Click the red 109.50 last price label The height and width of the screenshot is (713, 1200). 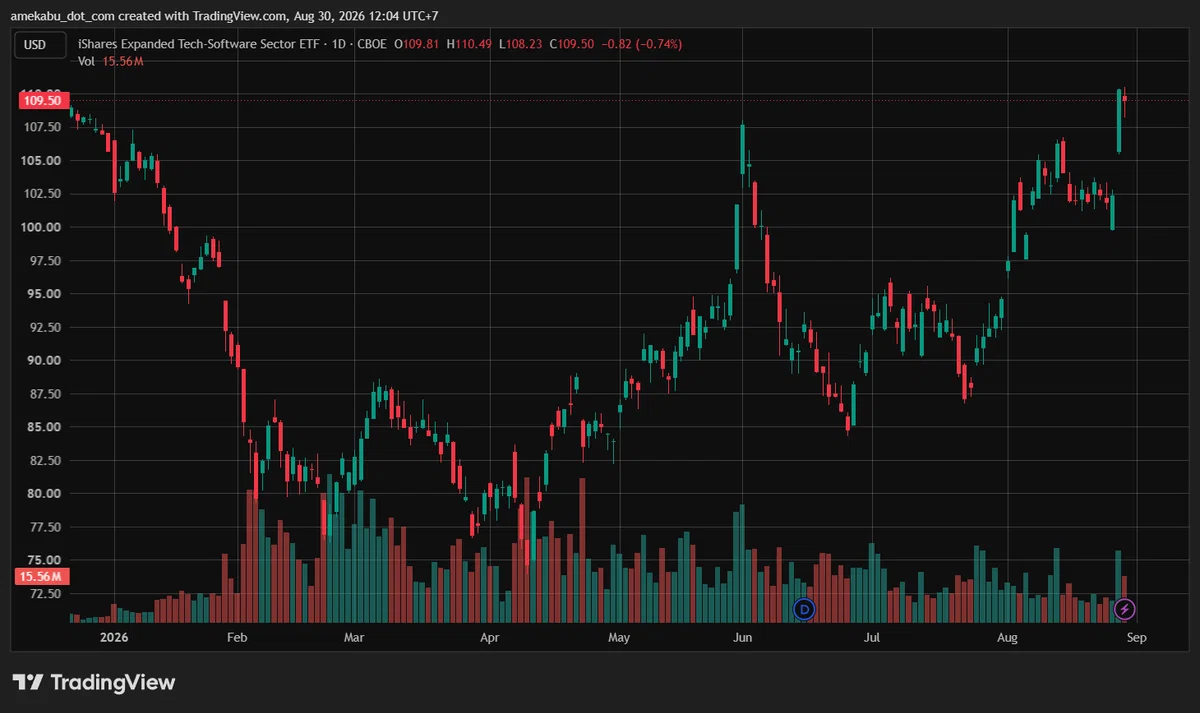pyautogui.click(x=42, y=100)
